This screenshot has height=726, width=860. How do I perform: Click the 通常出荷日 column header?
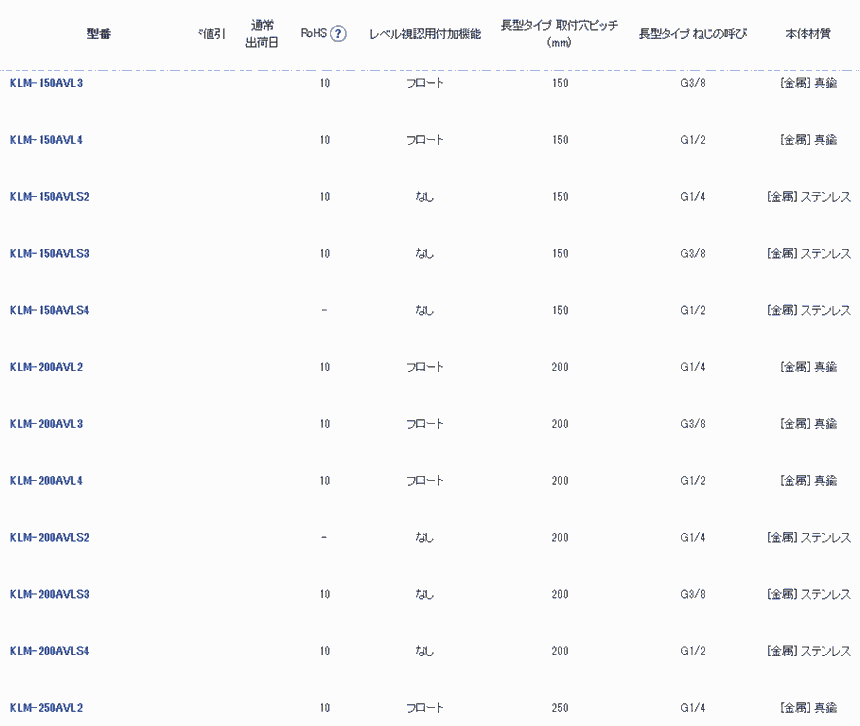tap(260, 34)
